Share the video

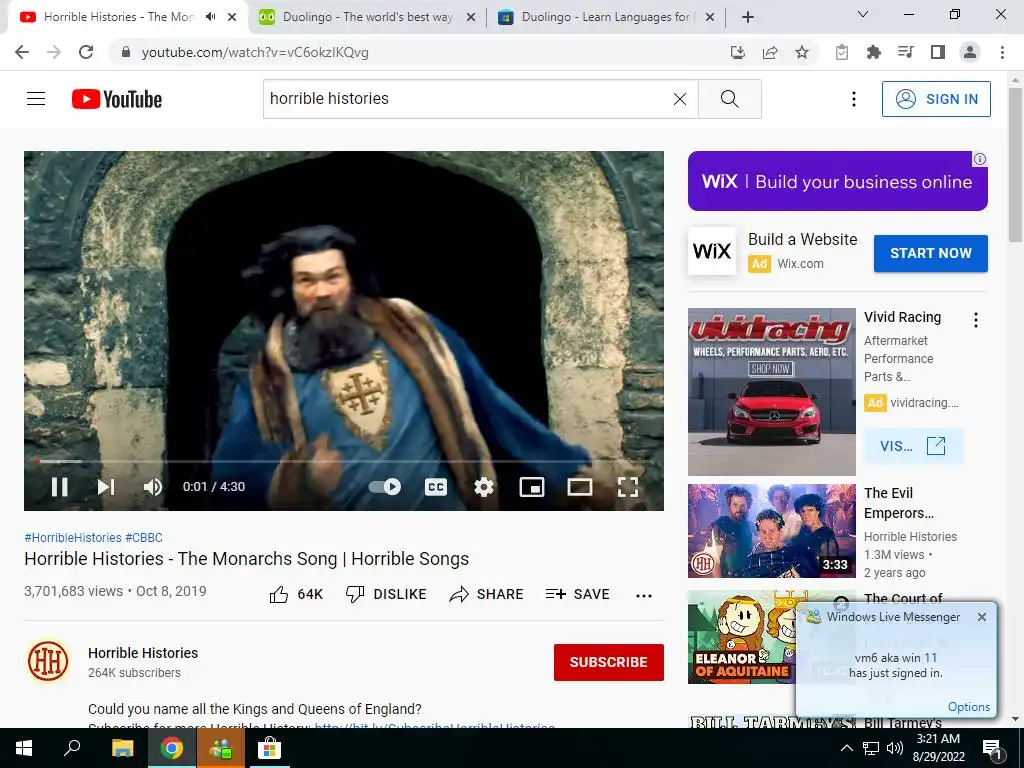487,594
